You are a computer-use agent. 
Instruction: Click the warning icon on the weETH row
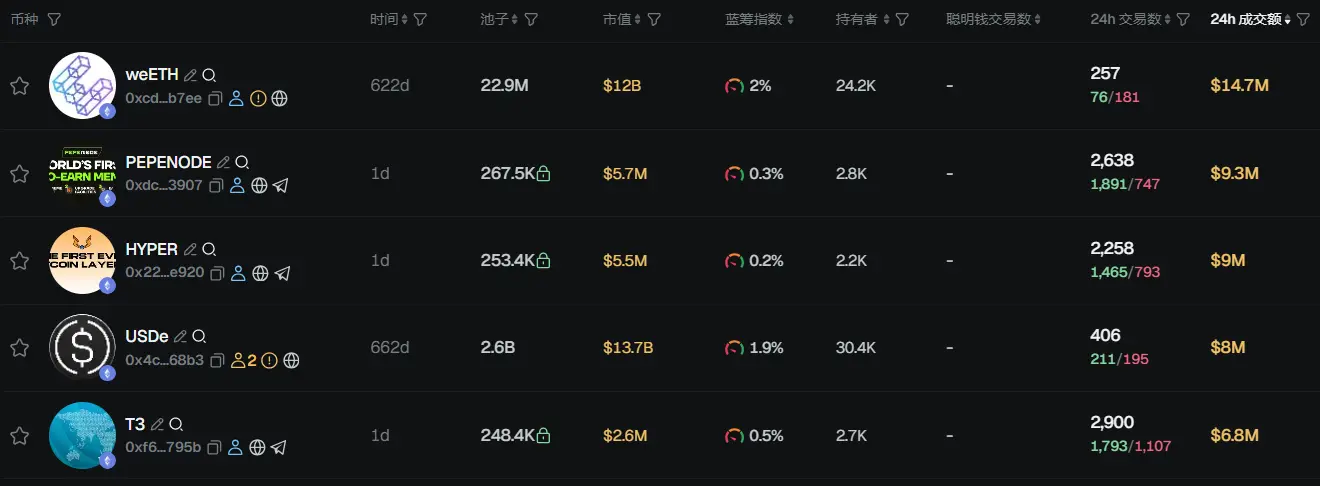tap(258, 99)
